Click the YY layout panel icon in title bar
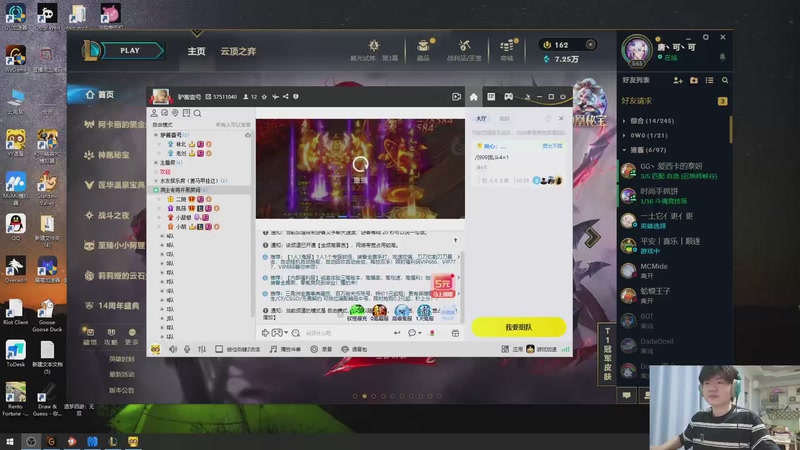800x450 pixels. 491,96
